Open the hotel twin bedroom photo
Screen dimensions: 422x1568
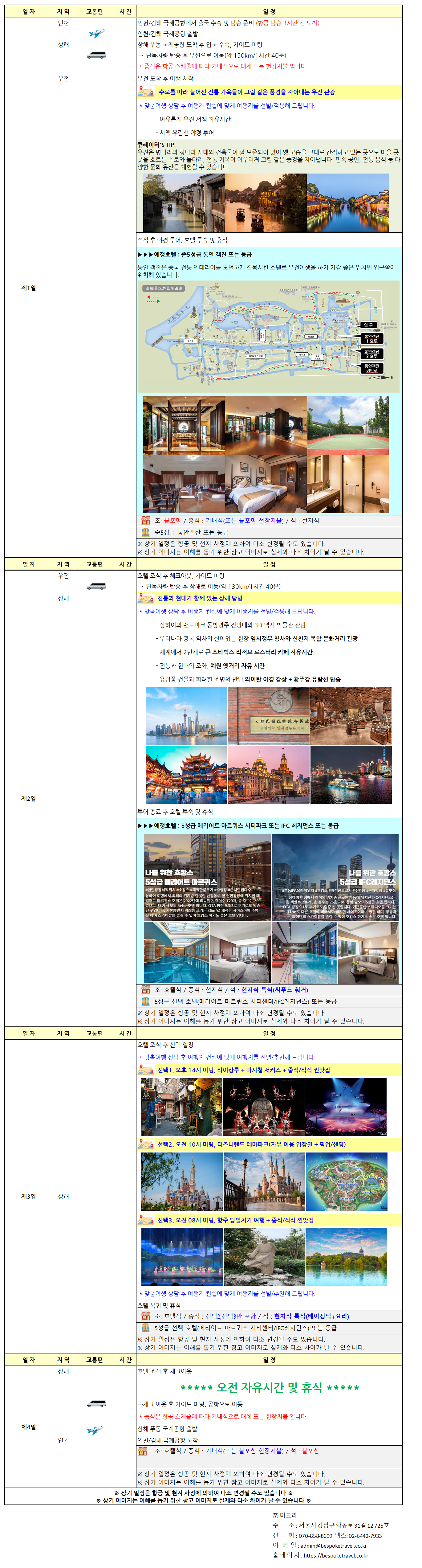click(x=266, y=485)
